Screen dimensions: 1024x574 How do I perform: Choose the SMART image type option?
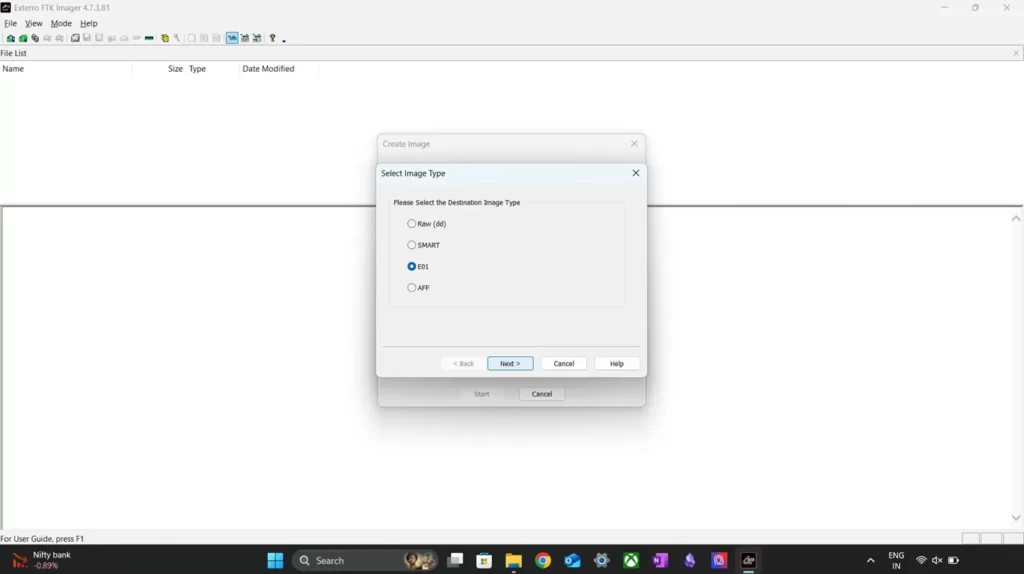pyautogui.click(x=412, y=245)
